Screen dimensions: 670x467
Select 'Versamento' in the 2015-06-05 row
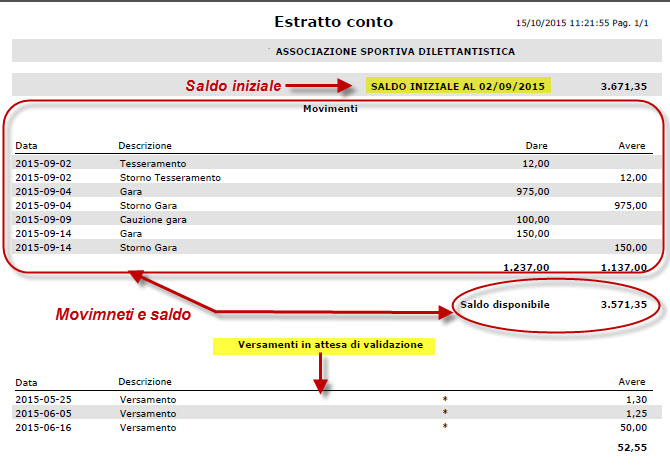tap(148, 414)
